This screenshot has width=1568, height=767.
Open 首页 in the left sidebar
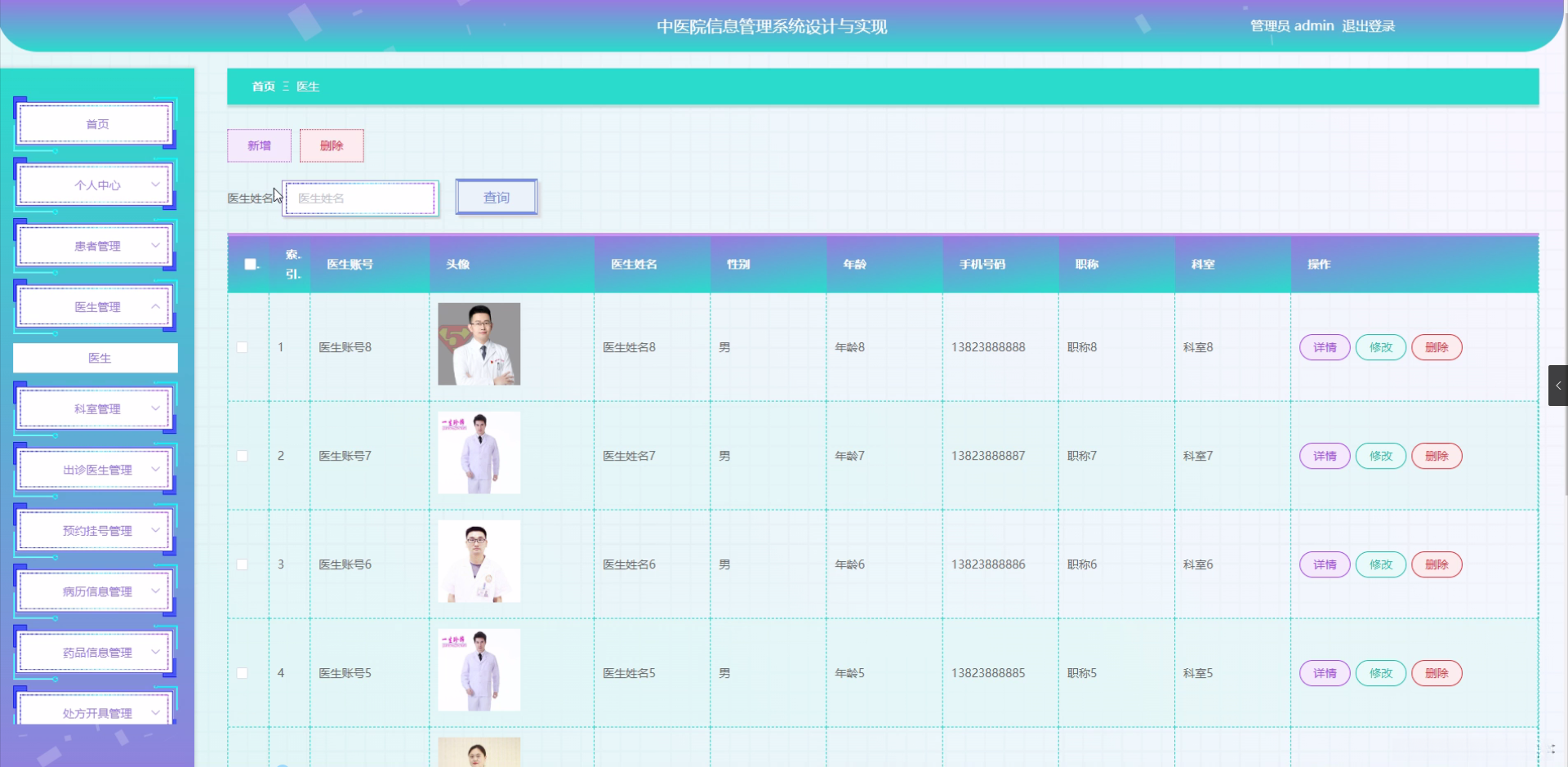point(96,124)
